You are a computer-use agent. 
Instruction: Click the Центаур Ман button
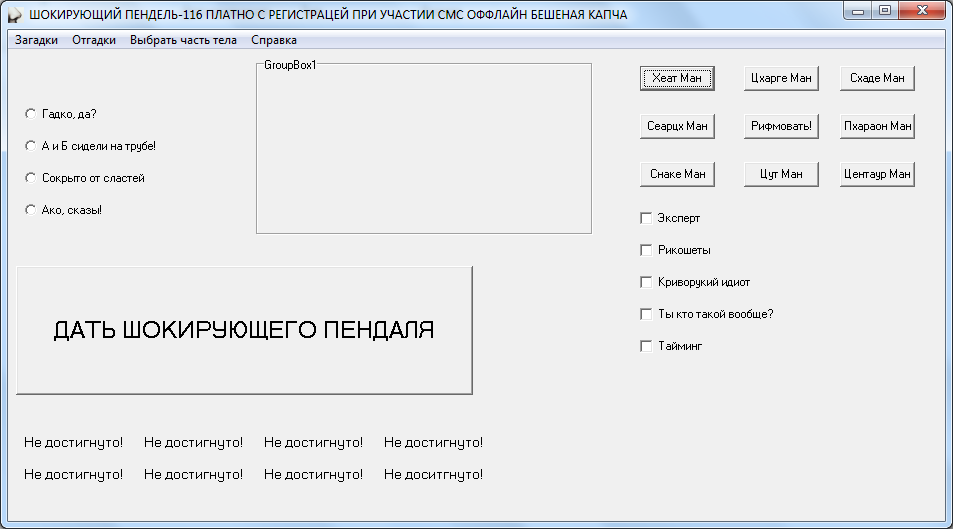point(877,174)
